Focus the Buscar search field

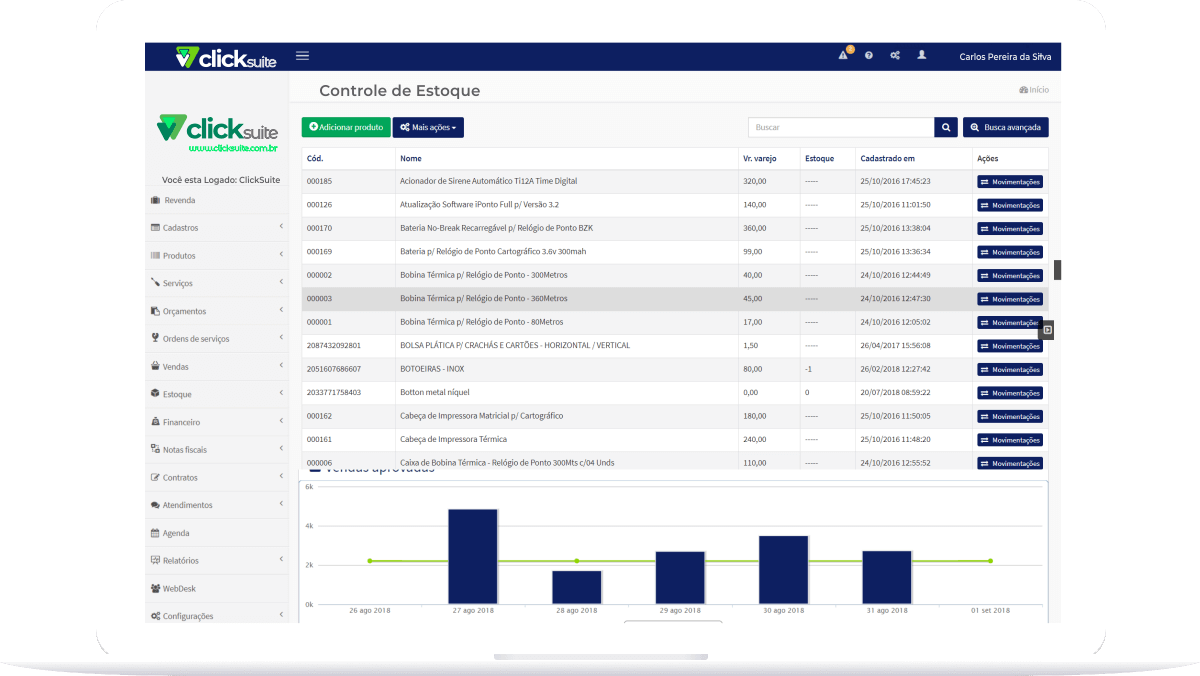tap(841, 128)
